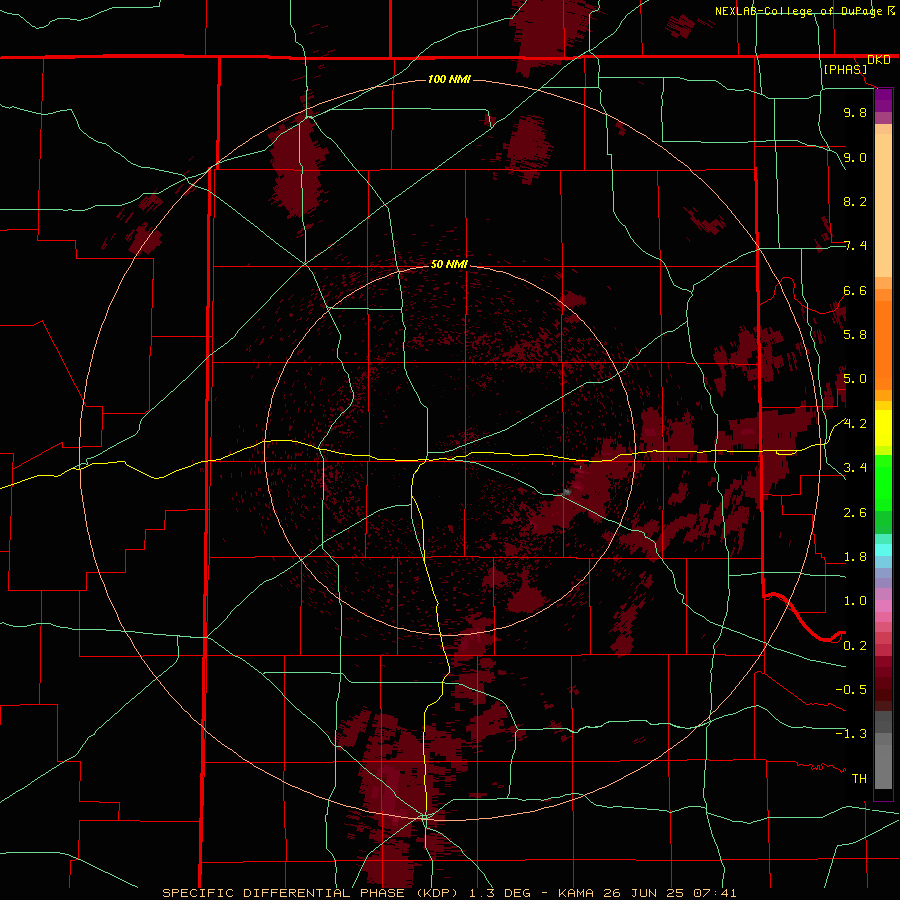Click the 4.2 scale value
Screen dimensions: 900x900
tap(855, 424)
